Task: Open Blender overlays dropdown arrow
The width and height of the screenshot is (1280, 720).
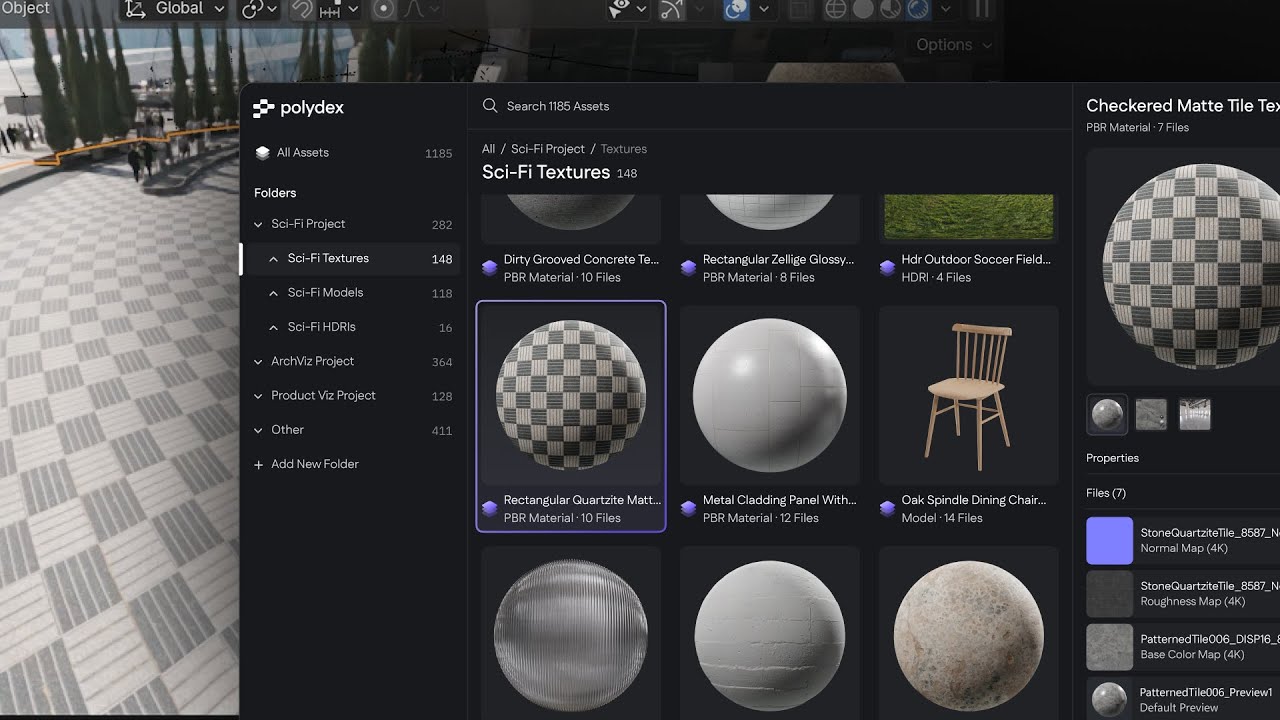Action: [x=763, y=10]
